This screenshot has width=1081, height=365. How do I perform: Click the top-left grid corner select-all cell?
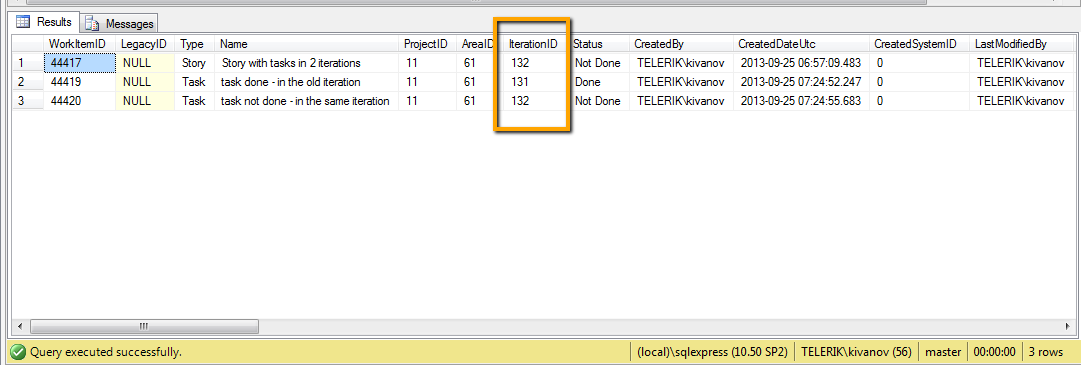[x=28, y=43]
